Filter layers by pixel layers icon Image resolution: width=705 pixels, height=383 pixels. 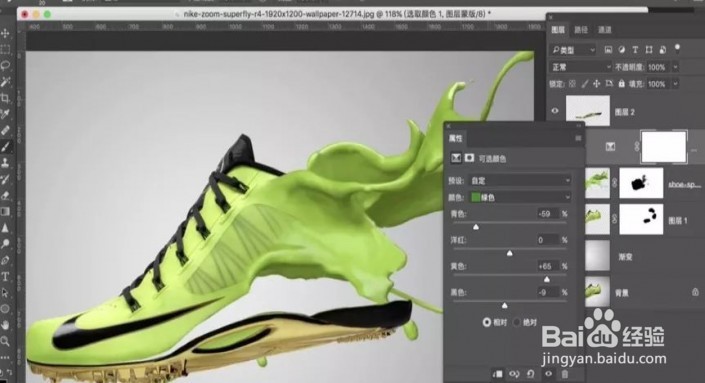(608, 50)
